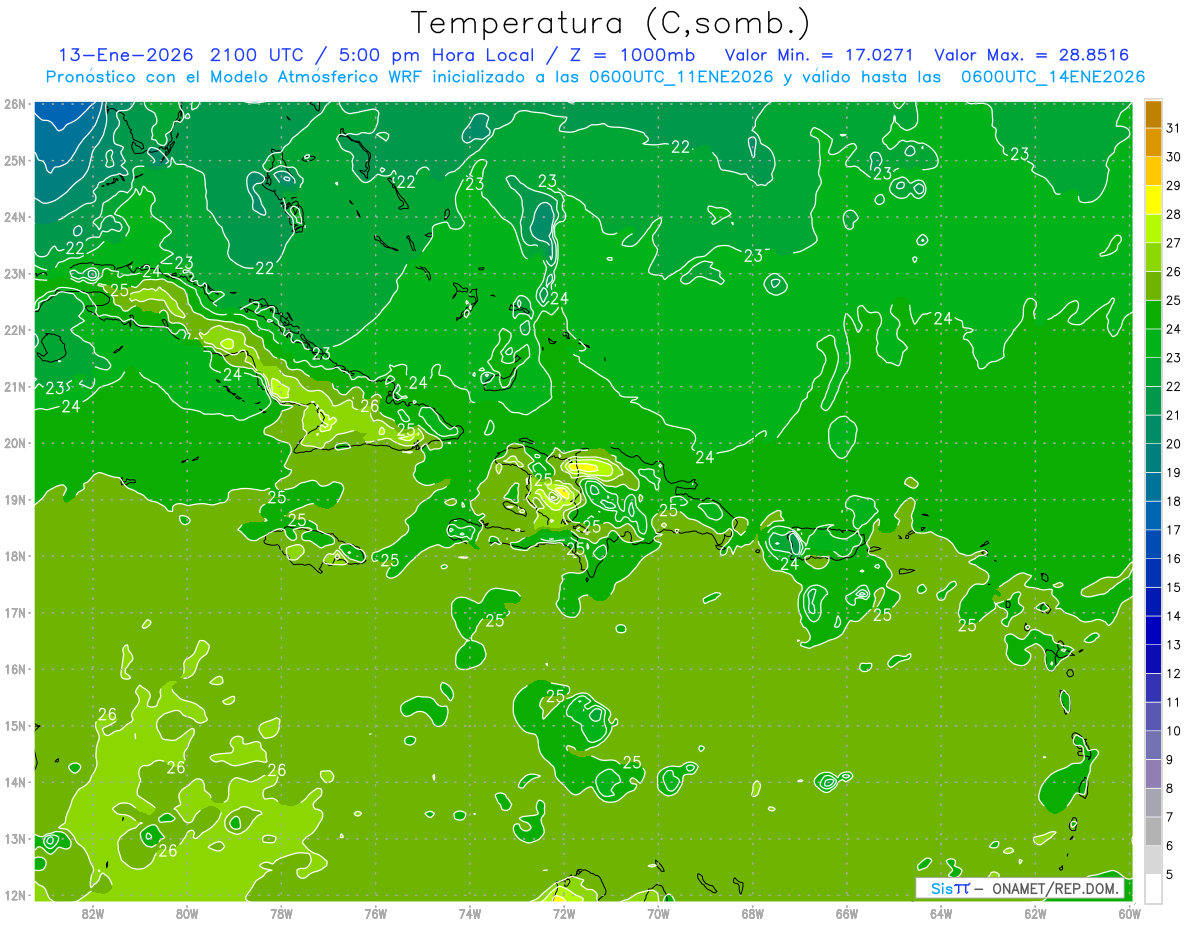Click the color bar label '30'
Screen dimensions: 1200x927
1174,156
